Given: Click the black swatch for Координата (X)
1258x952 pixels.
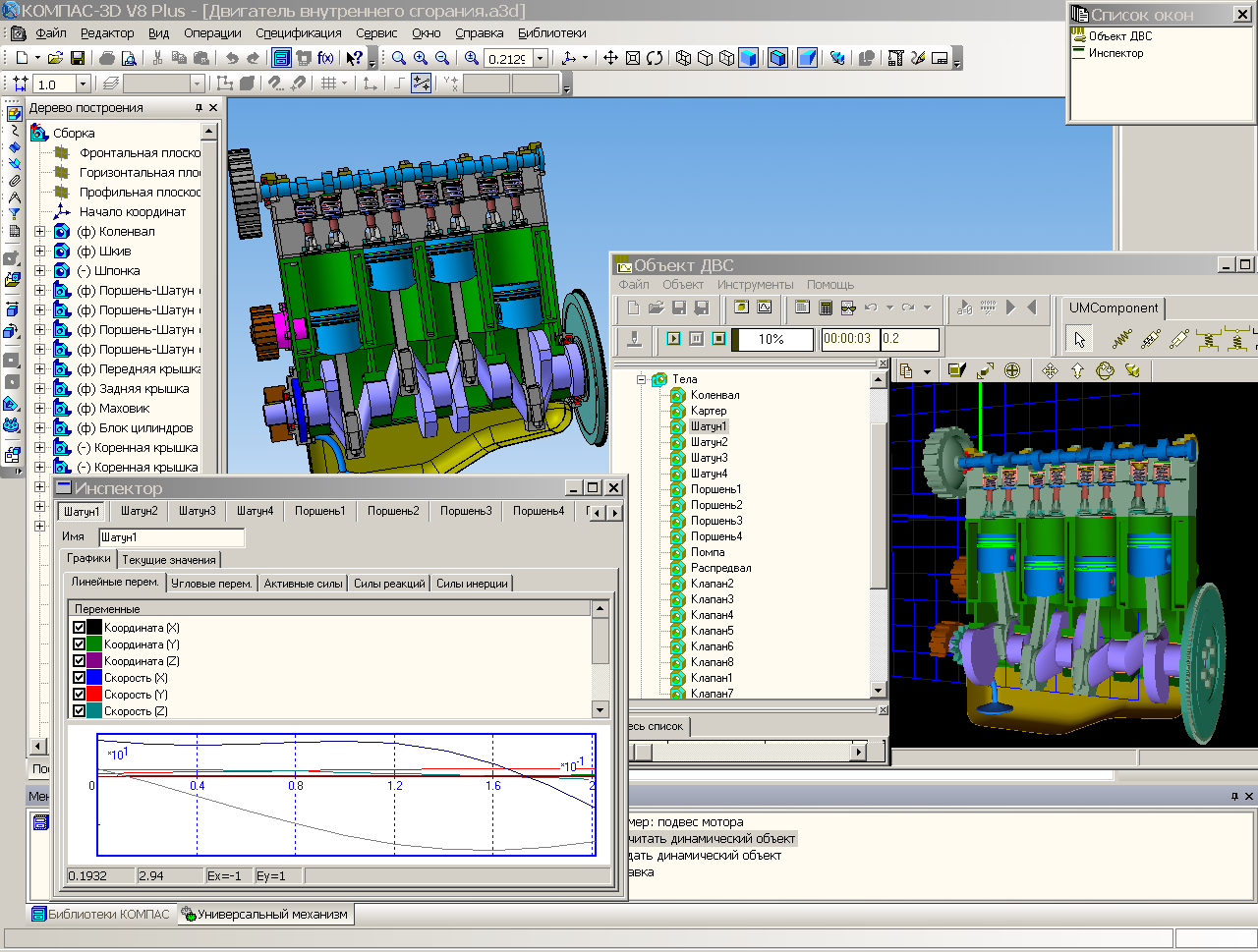Looking at the screenshot, I should coord(94,628).
